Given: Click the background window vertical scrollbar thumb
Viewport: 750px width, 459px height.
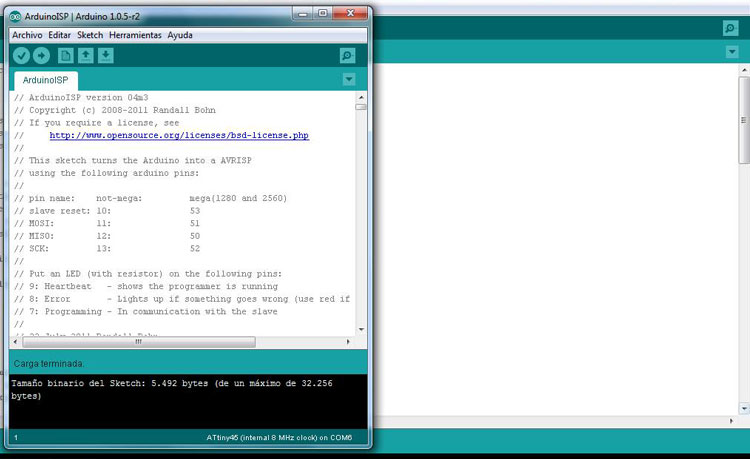Looking at the screenshot, I should pyautogui.click(x=744, y=120).
